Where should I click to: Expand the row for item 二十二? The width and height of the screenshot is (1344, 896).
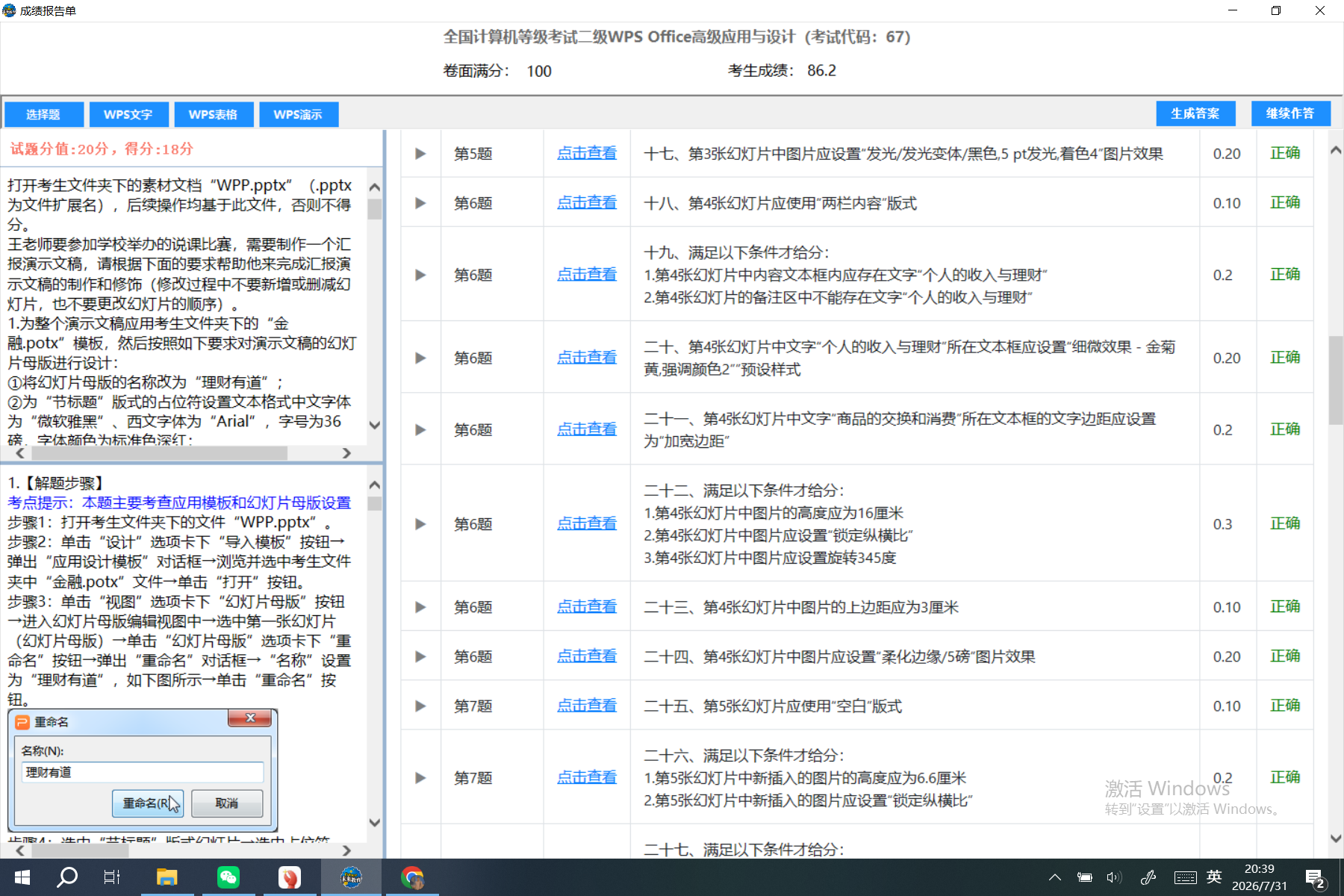coord(420,524)
